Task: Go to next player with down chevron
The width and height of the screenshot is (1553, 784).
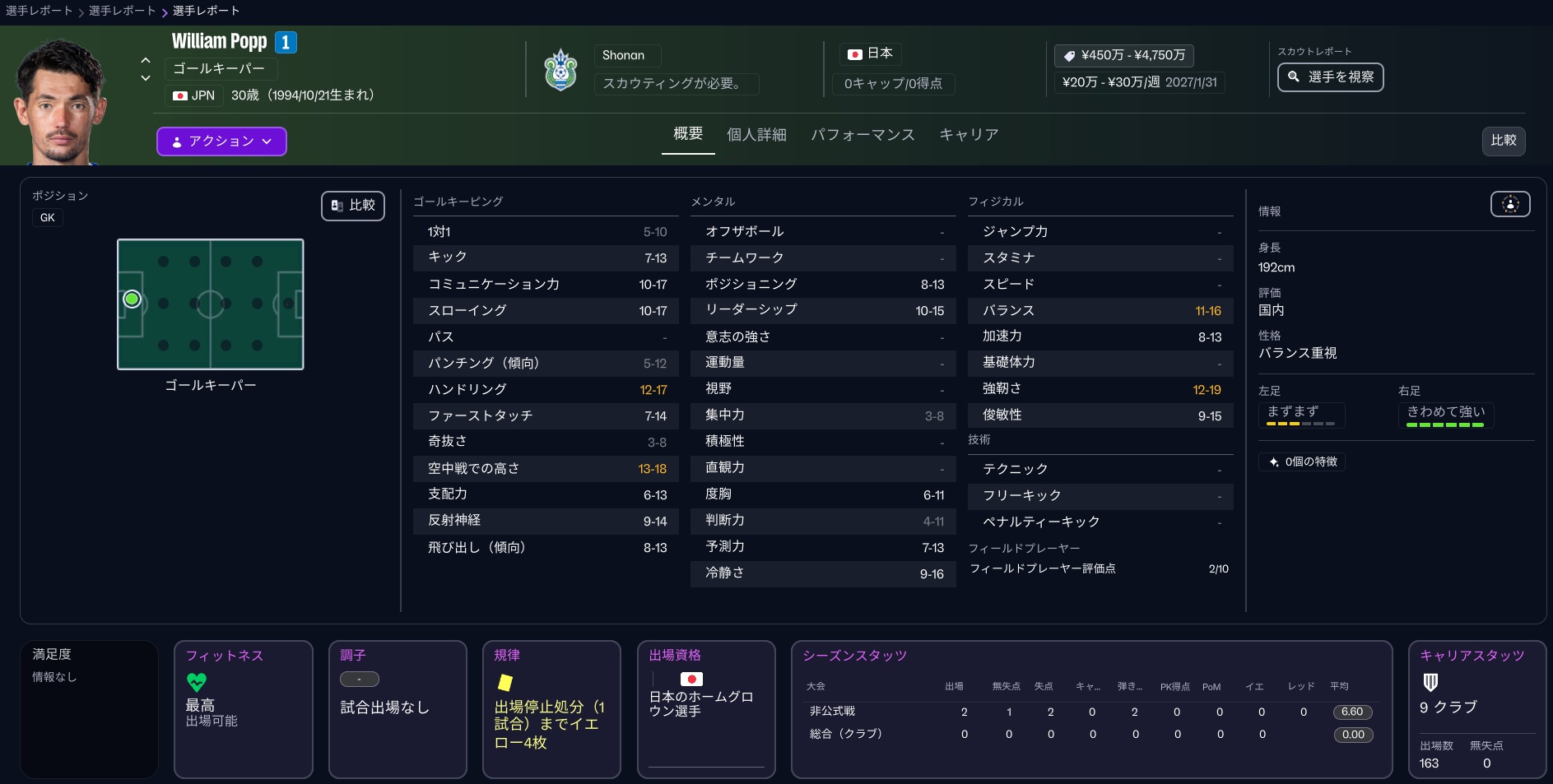Action: pos(146,78)
